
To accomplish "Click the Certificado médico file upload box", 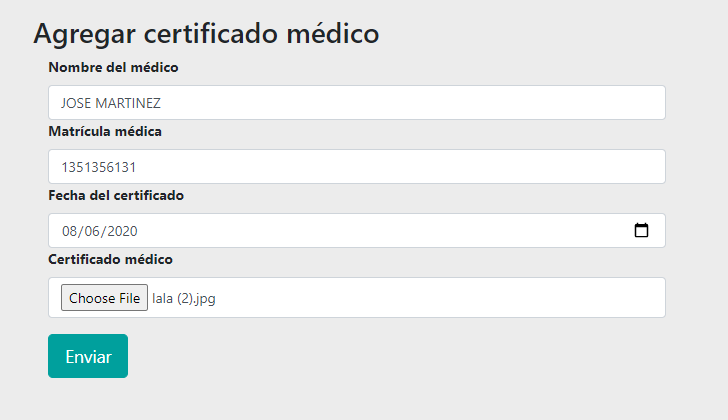I will 357,297.
